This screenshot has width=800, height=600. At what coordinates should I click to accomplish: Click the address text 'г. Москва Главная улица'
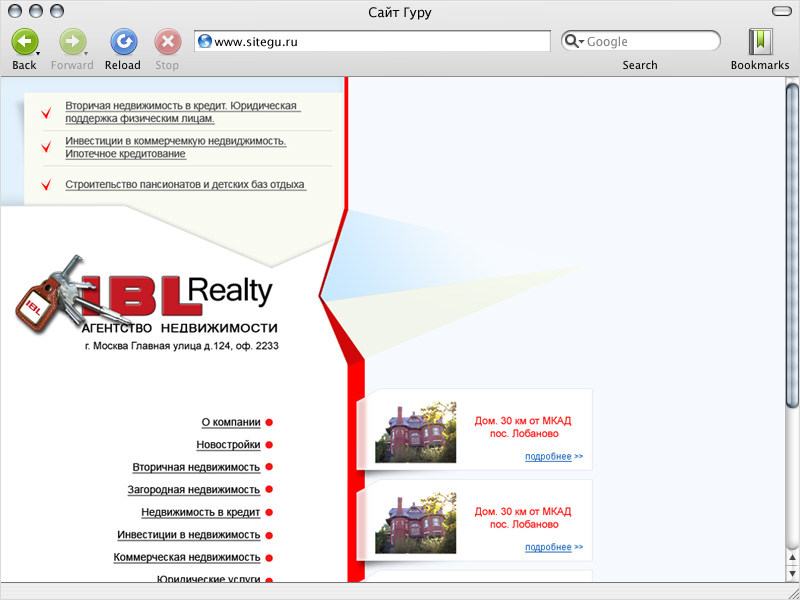point(144,346)
